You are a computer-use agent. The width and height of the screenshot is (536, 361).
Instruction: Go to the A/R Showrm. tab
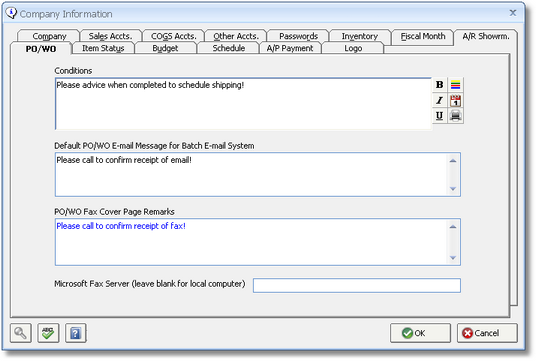[x=486, y=36]
